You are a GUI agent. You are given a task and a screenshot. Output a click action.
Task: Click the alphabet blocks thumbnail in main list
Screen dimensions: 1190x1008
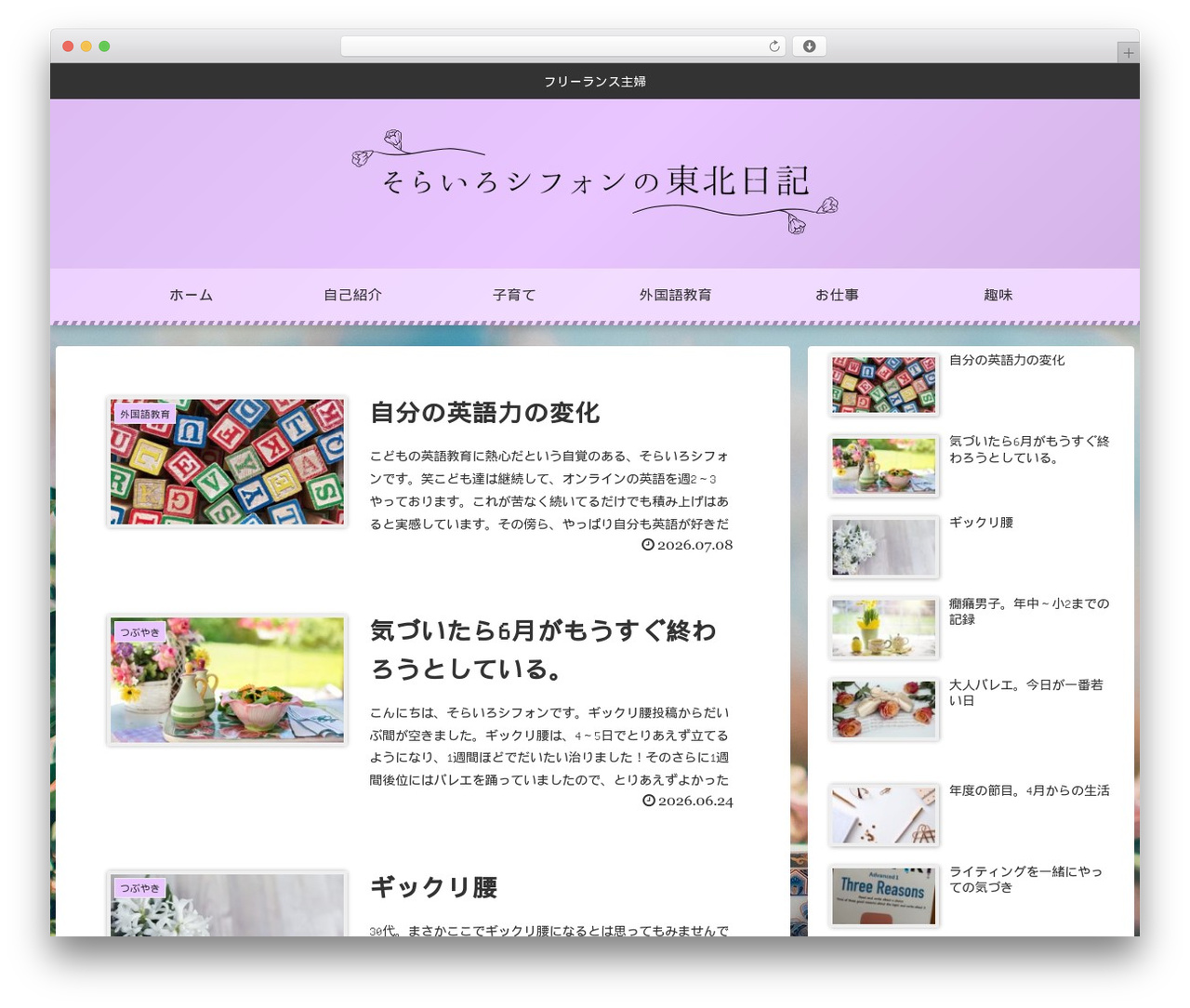point(227,462)
